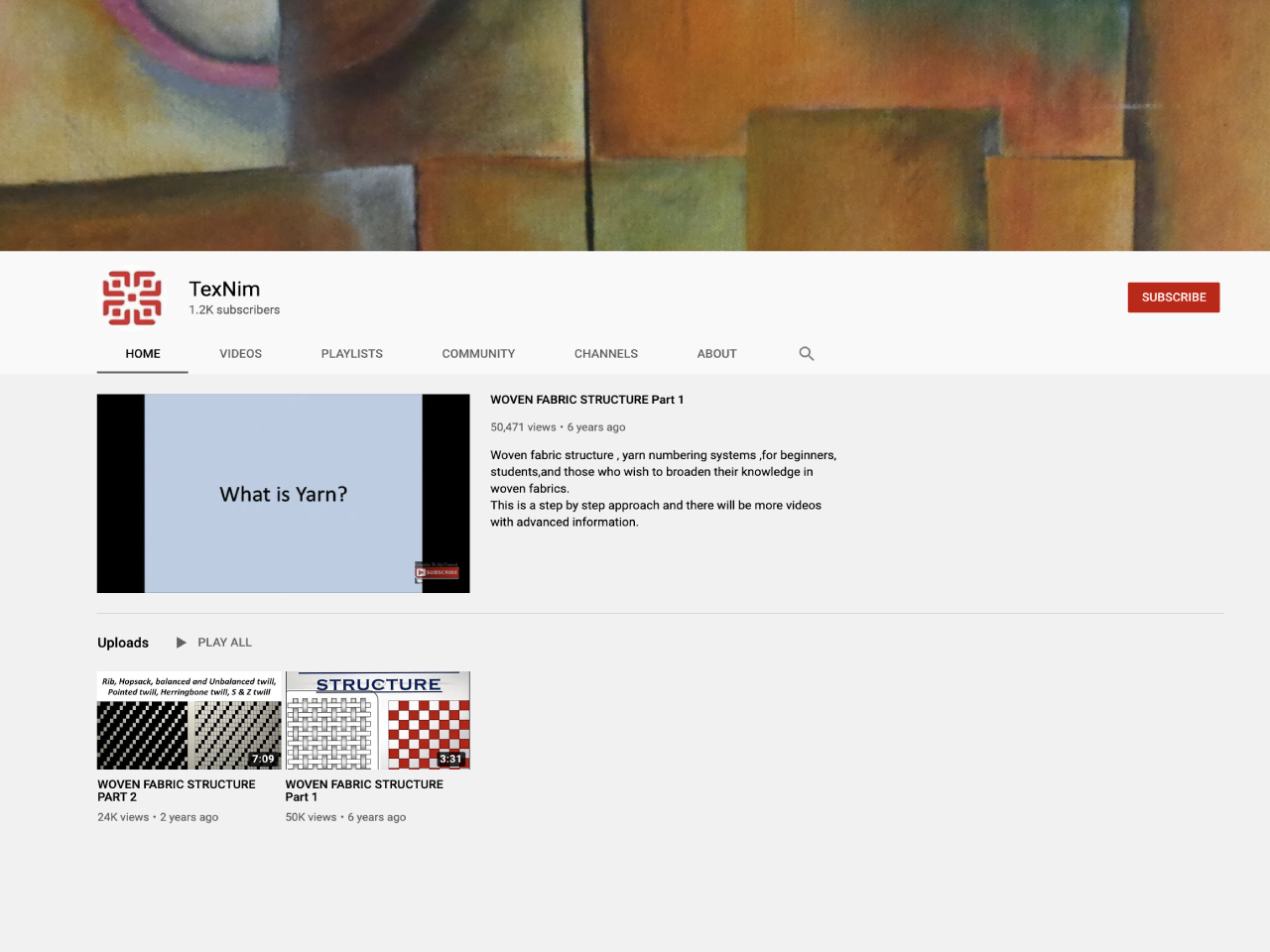1270x952 pixels.
Task: Open the Uploads section heading
Action: tap(123, 643)
